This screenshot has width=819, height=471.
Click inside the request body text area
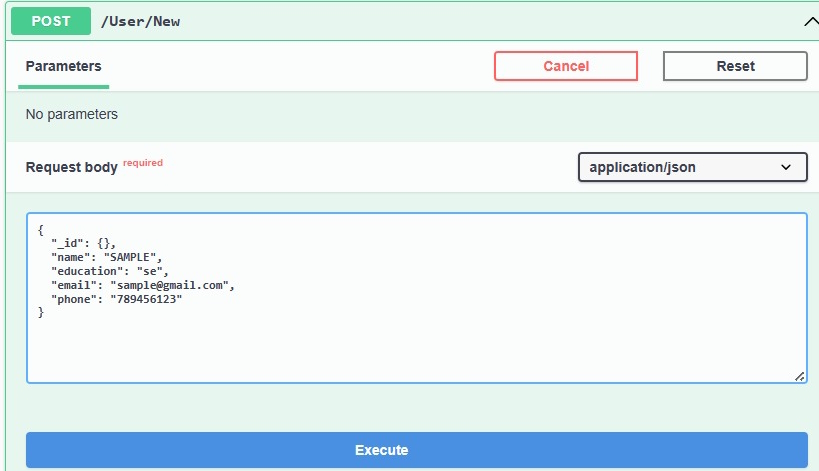[417, 298]
